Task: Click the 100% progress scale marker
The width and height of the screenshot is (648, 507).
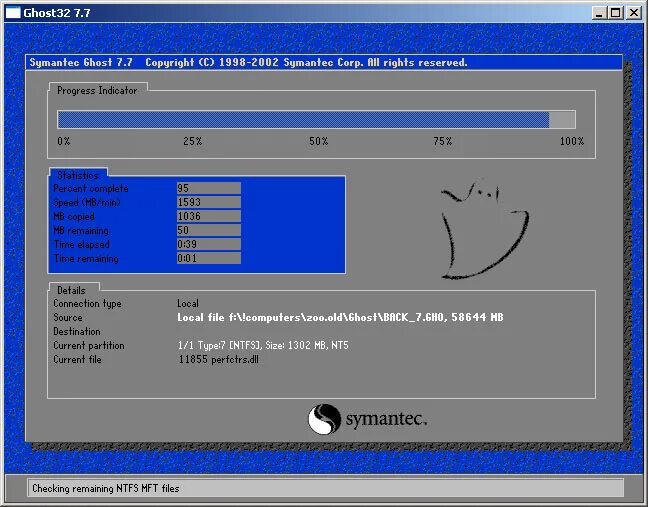Action: tap(572, 141)
